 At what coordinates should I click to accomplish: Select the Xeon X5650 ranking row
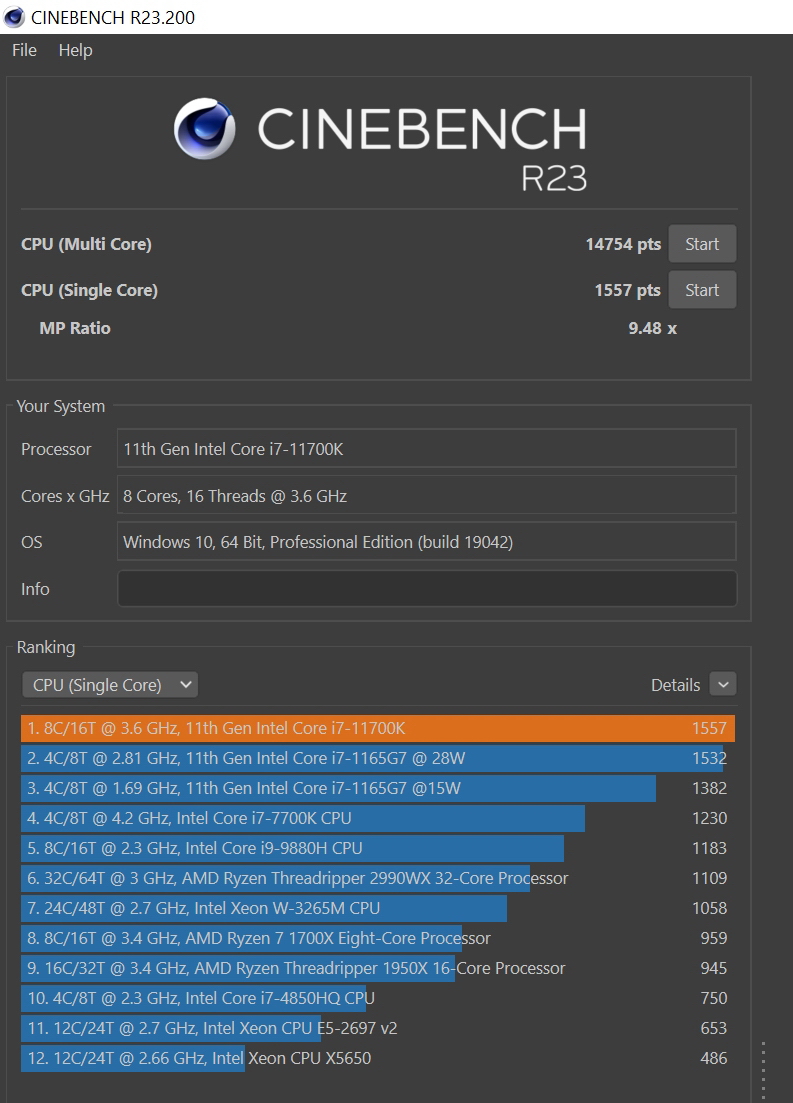click(377, 1058)
